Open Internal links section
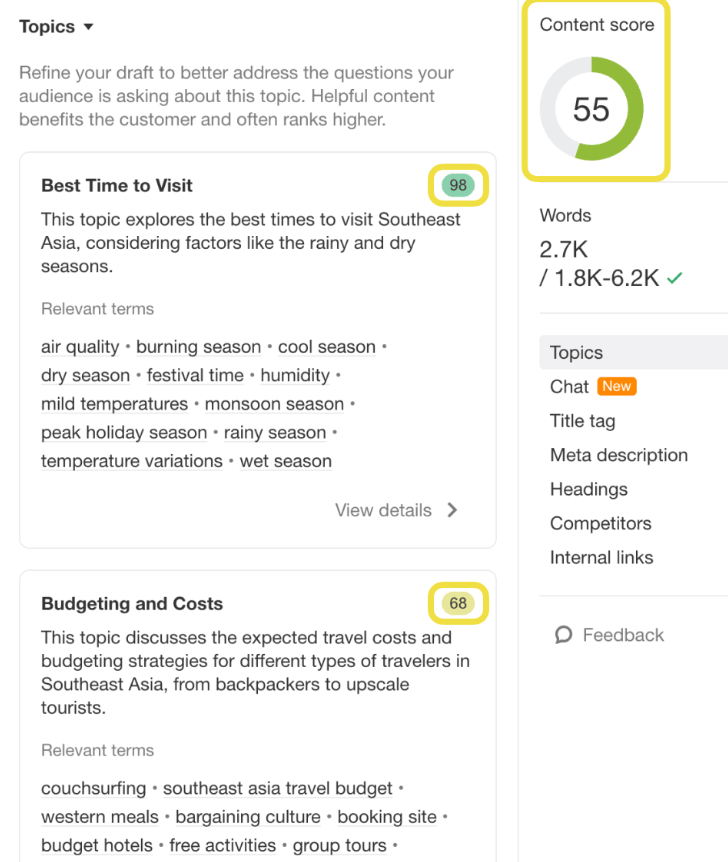The image size is (728, 862). tap(602, 557)
